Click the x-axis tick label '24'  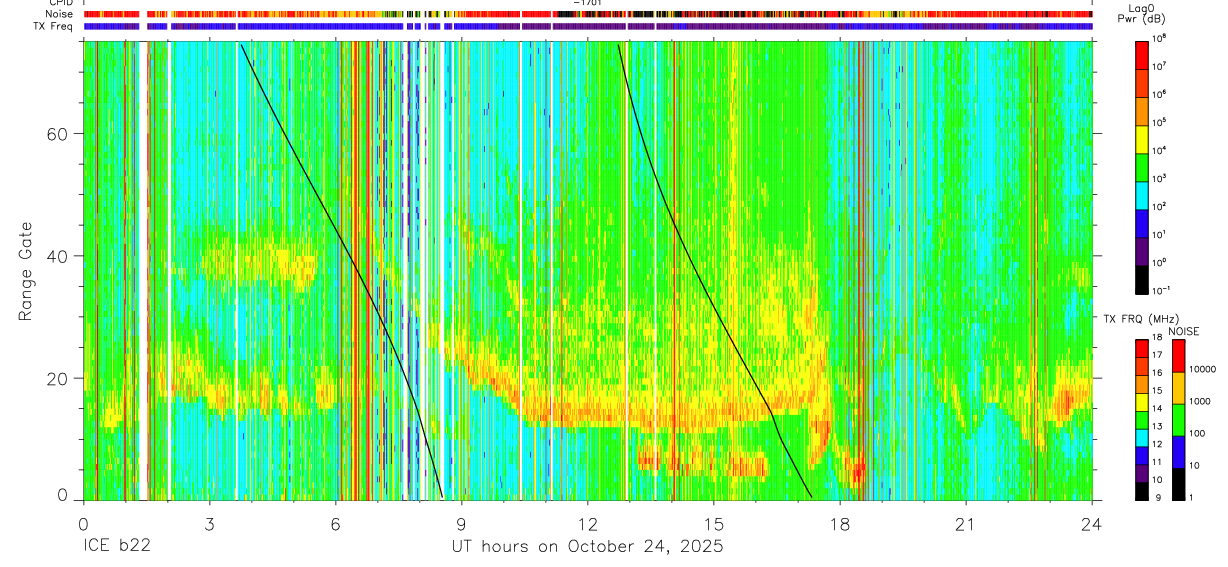click(1092, 524)
